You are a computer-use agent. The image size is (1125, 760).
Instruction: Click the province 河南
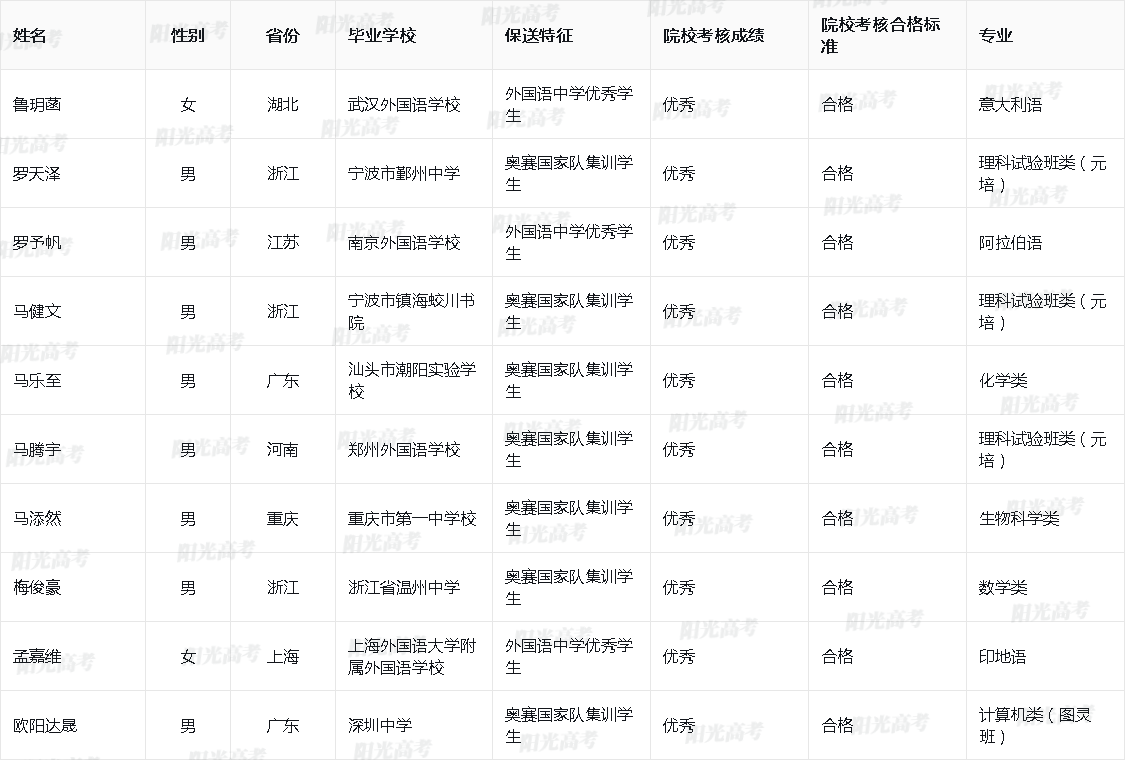[x=283, y=450]
